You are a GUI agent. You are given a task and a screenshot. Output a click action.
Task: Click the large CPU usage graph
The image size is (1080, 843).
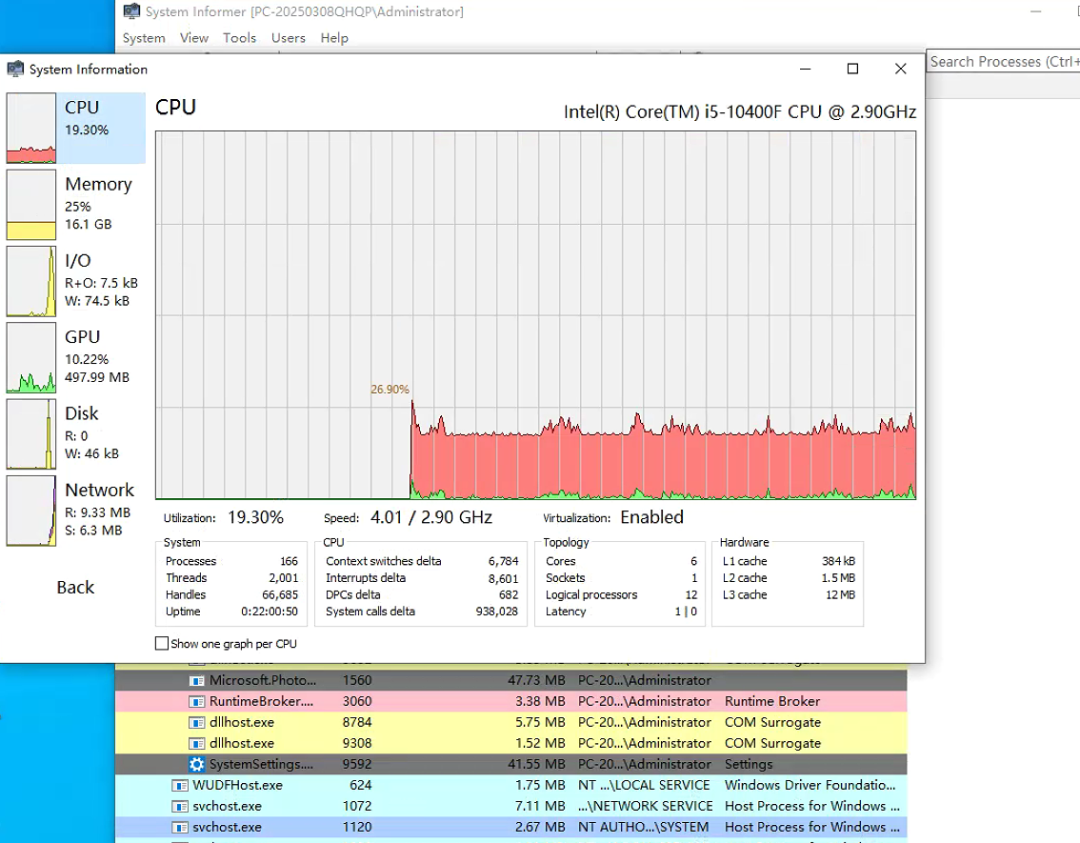point(535,315)
